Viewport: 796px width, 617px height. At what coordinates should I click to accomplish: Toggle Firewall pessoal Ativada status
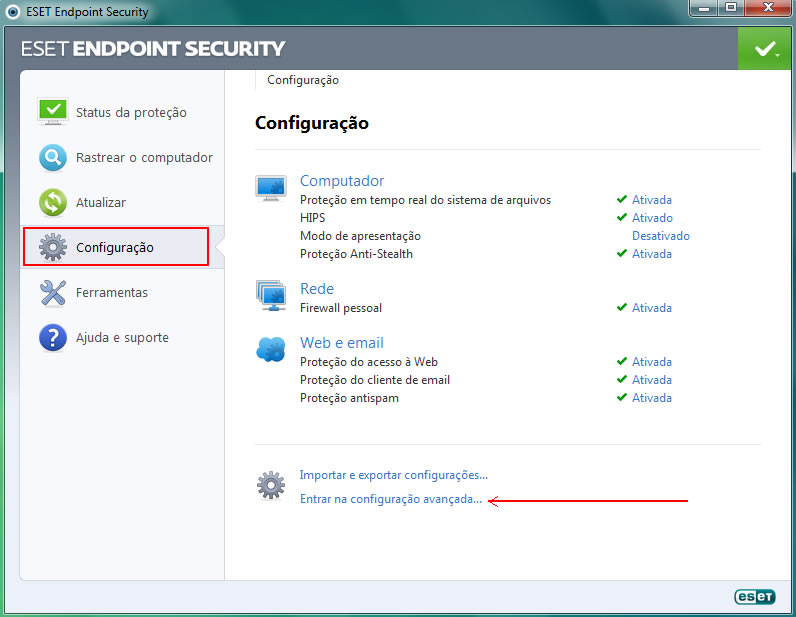click(x=651, y=308)
